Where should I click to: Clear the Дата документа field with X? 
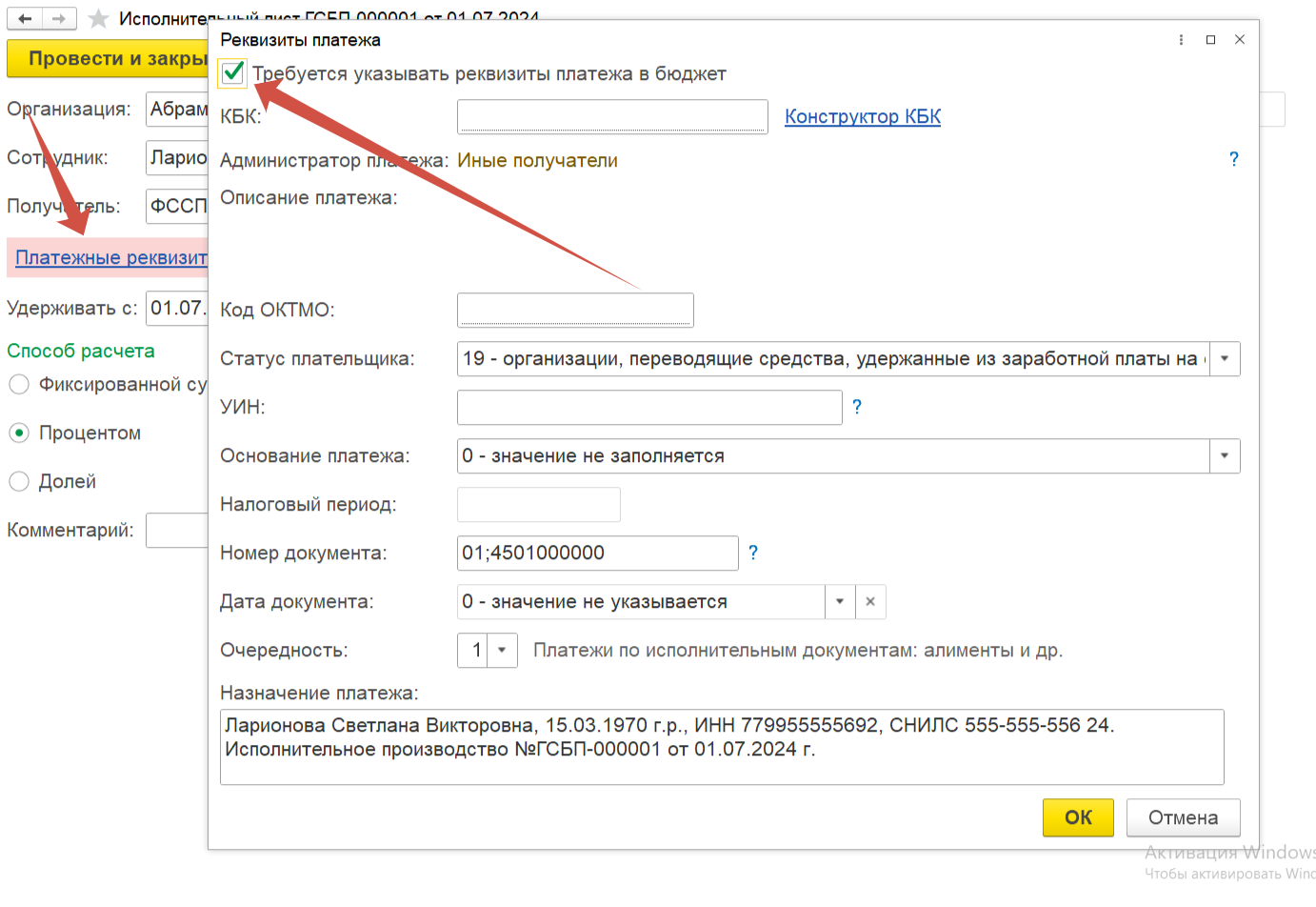(x=870, y=602)
